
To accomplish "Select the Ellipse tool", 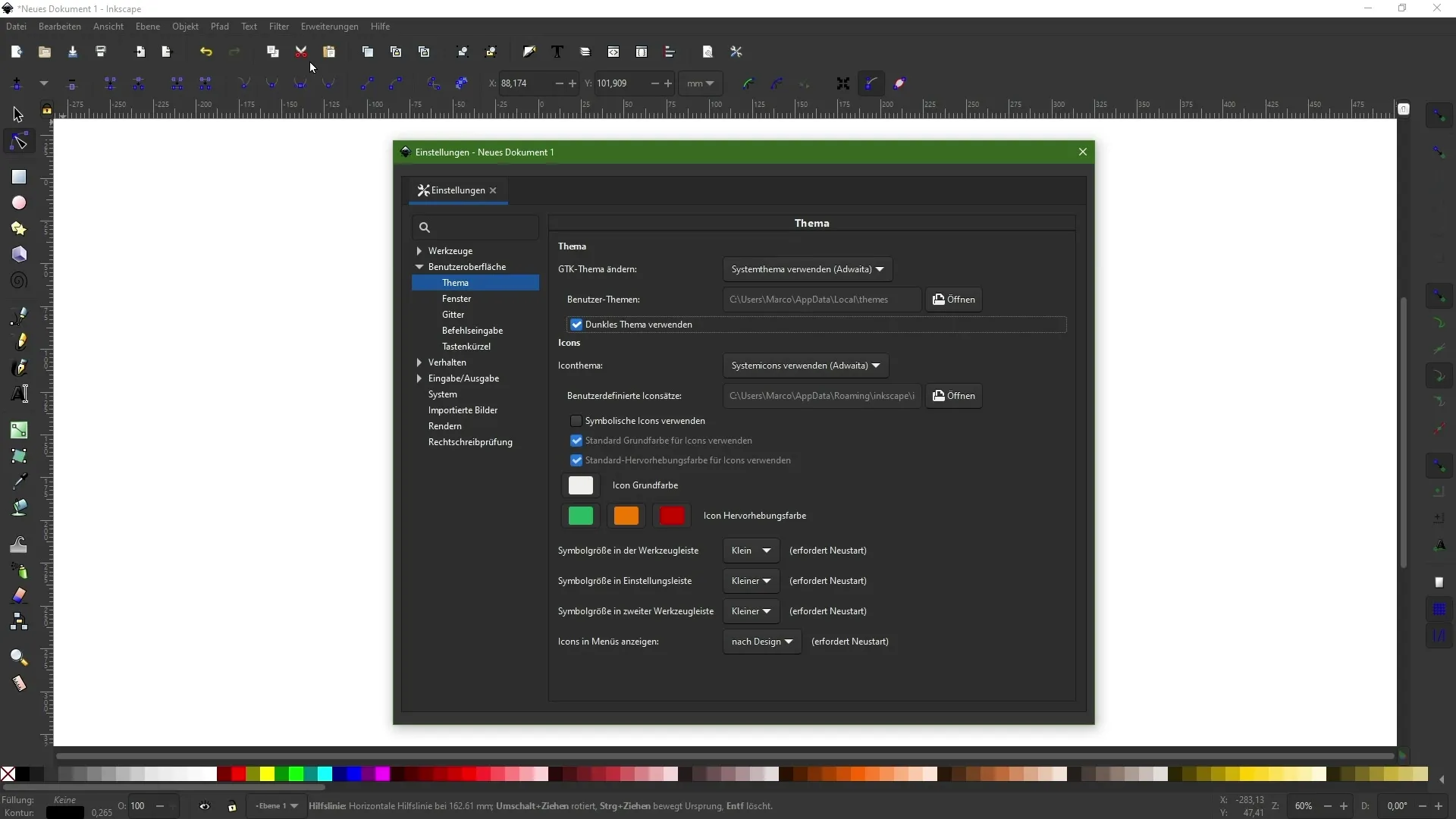I will pyautogui.click(x=18, y=202).
